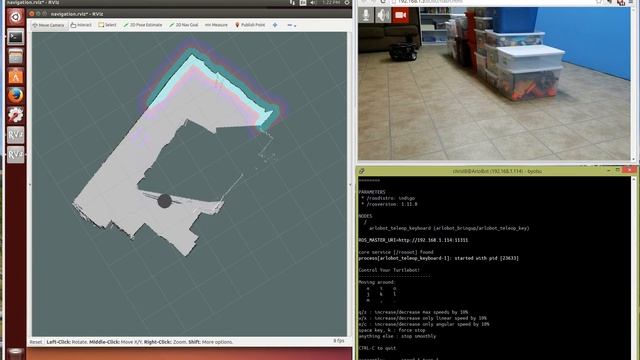Open Ubuntu Software Center in the launcher
640x360 pixels.
pyautogui.click(x=16, y=76)
